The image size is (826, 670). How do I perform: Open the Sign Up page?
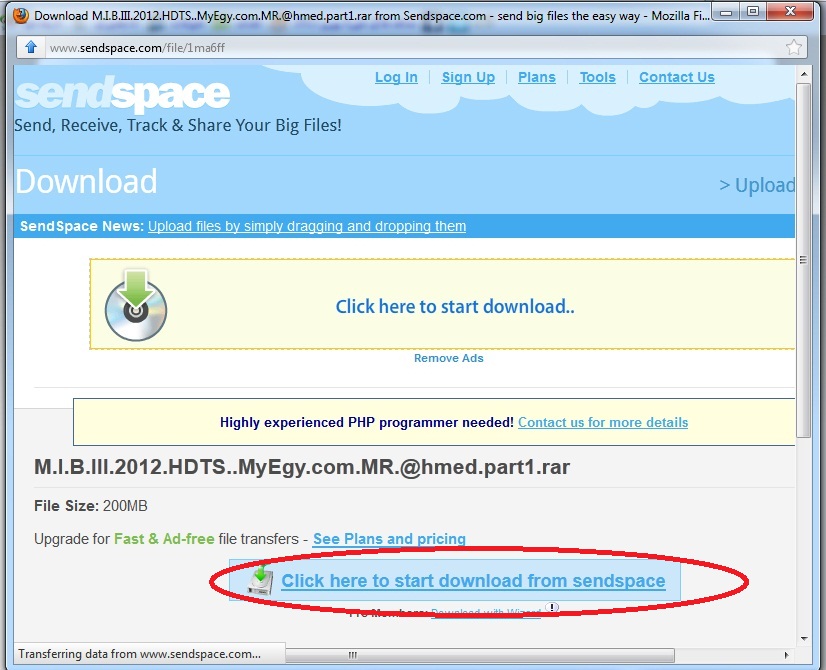pos(468,77)
